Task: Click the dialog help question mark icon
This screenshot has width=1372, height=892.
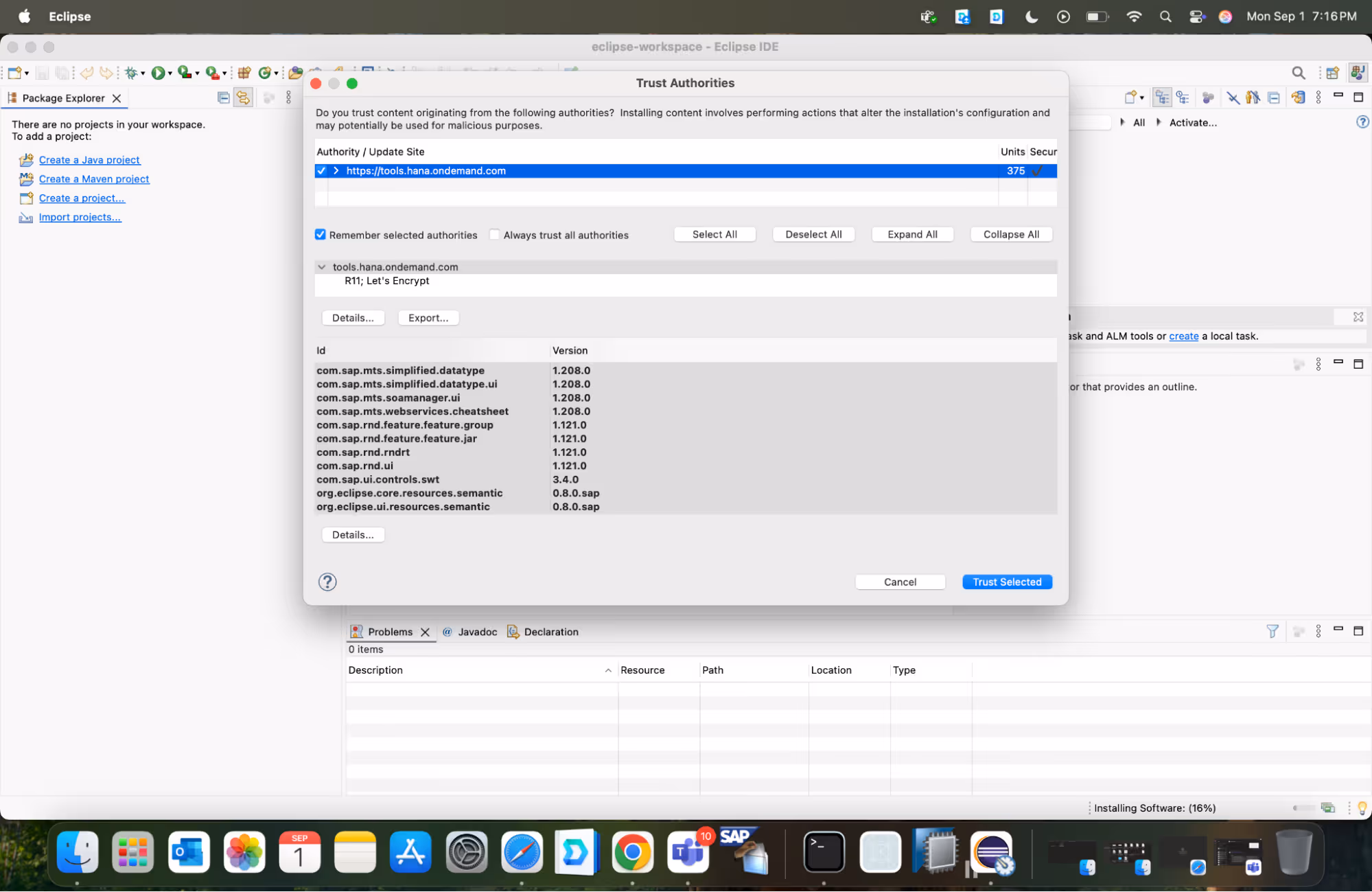Action: [x=327, y=582]
